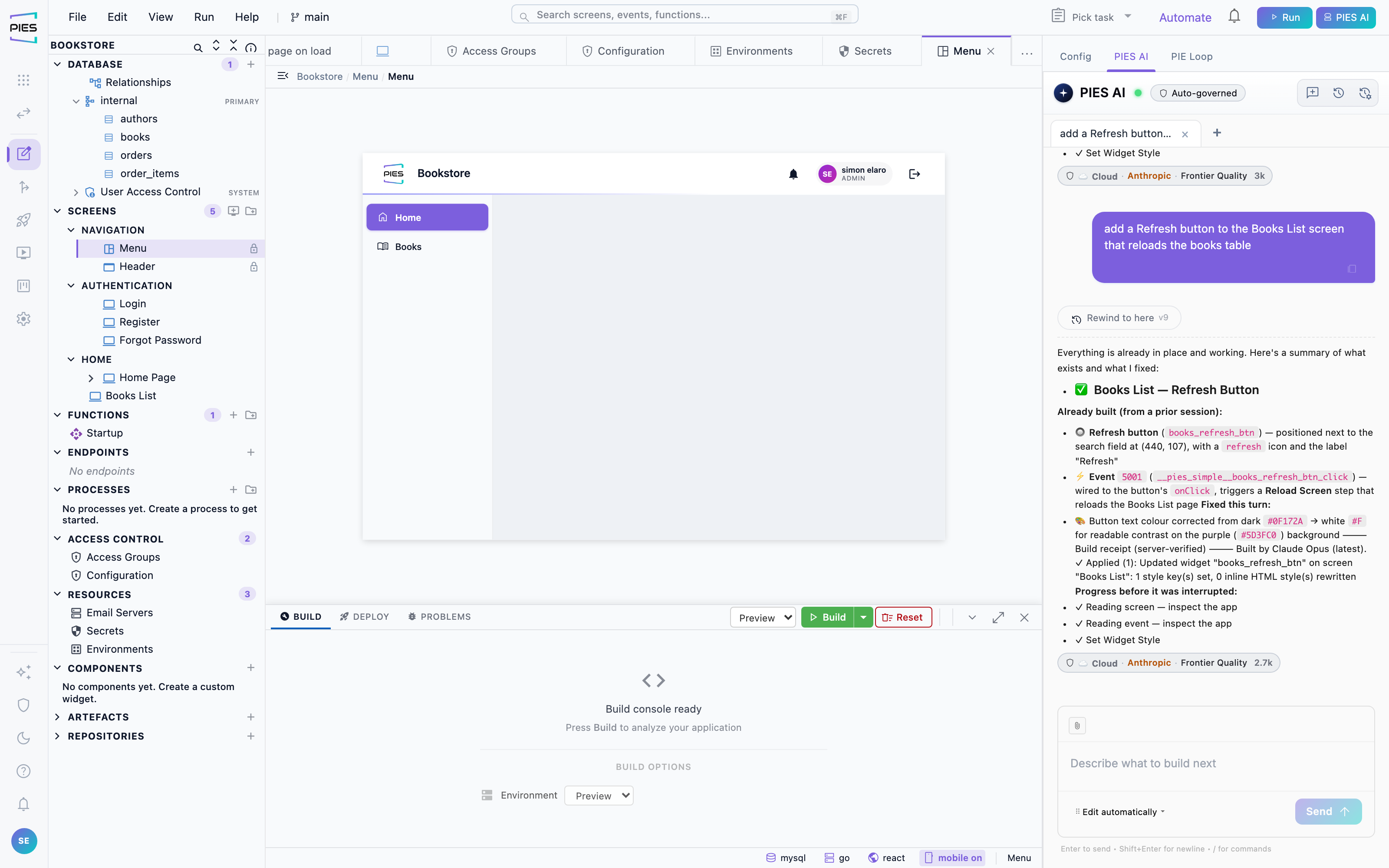Switch to the DEPLOY tab
The image size is (1389, 868).
(x=365, y=617)
